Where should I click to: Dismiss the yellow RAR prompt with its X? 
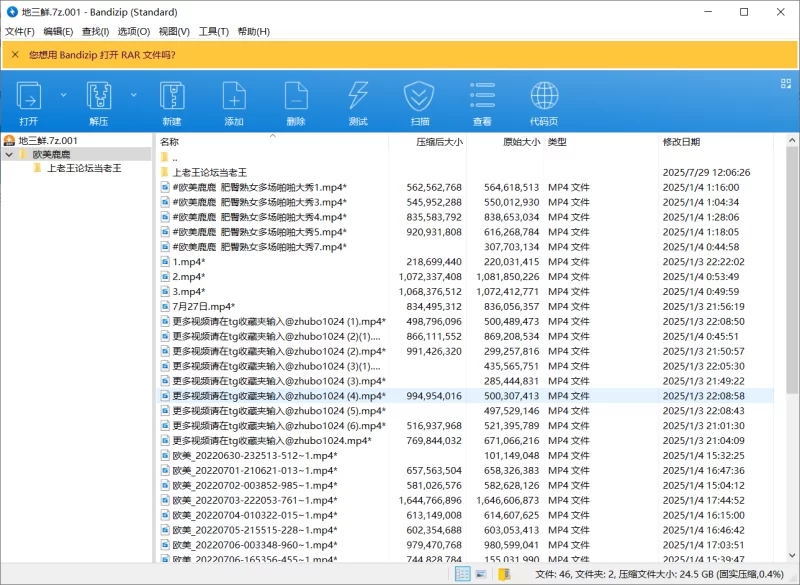click(15, 55)
